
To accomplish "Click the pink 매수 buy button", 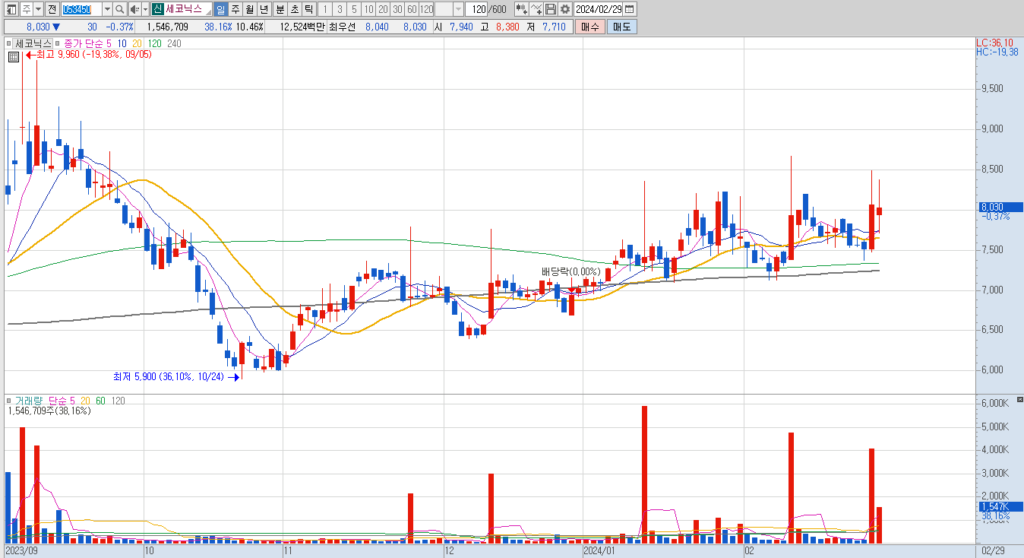I will (590, 27).
